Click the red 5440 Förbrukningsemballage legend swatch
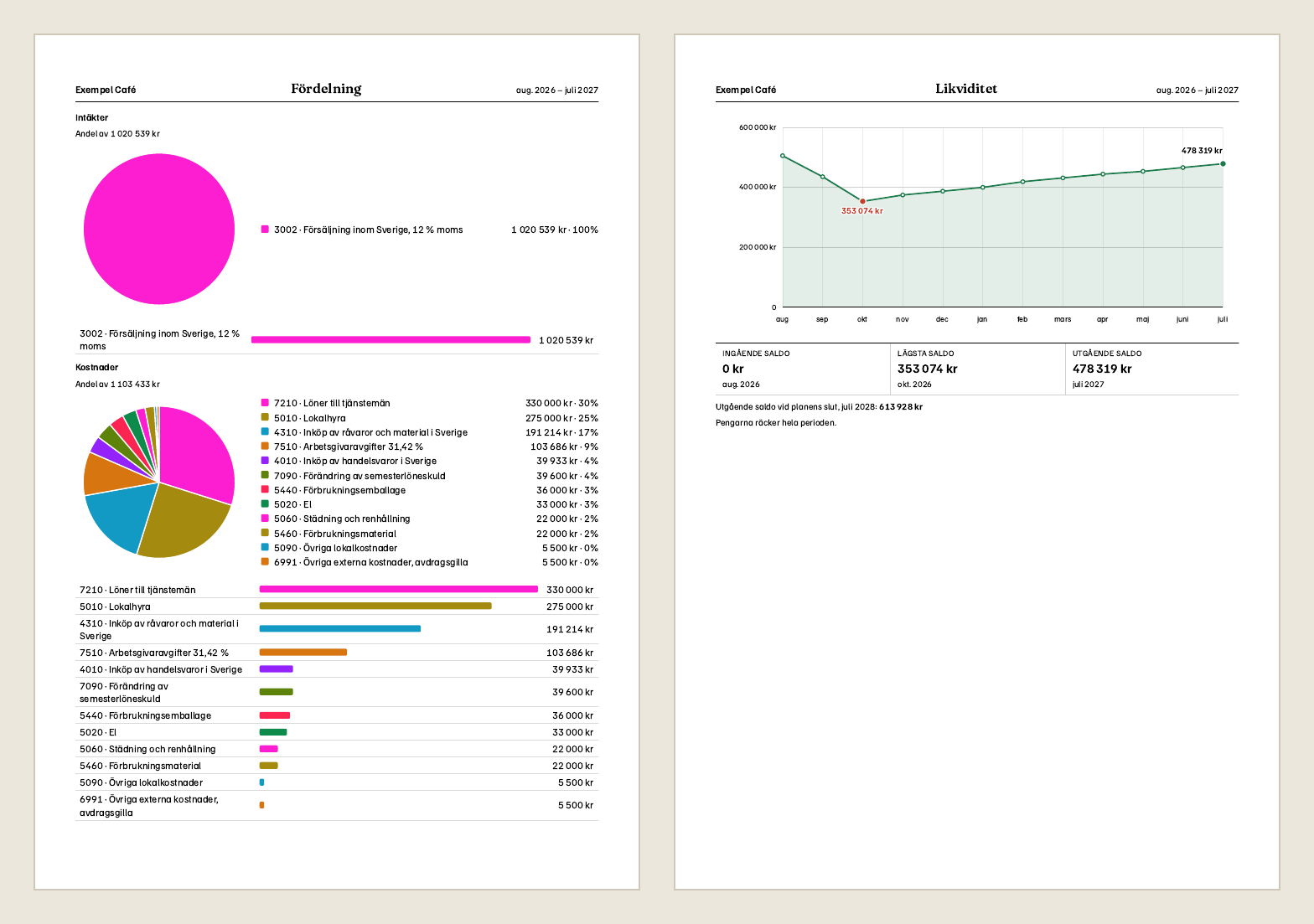Screen dimensions: 1314x924 [265, 489]
